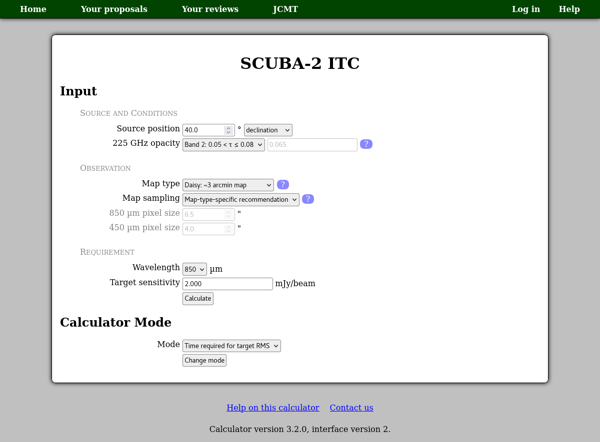This screenshot has width=600, height=442.
Task: Open the Wavelength 850 dropdown
Action: pyautogui.click(x=194, y=269)
